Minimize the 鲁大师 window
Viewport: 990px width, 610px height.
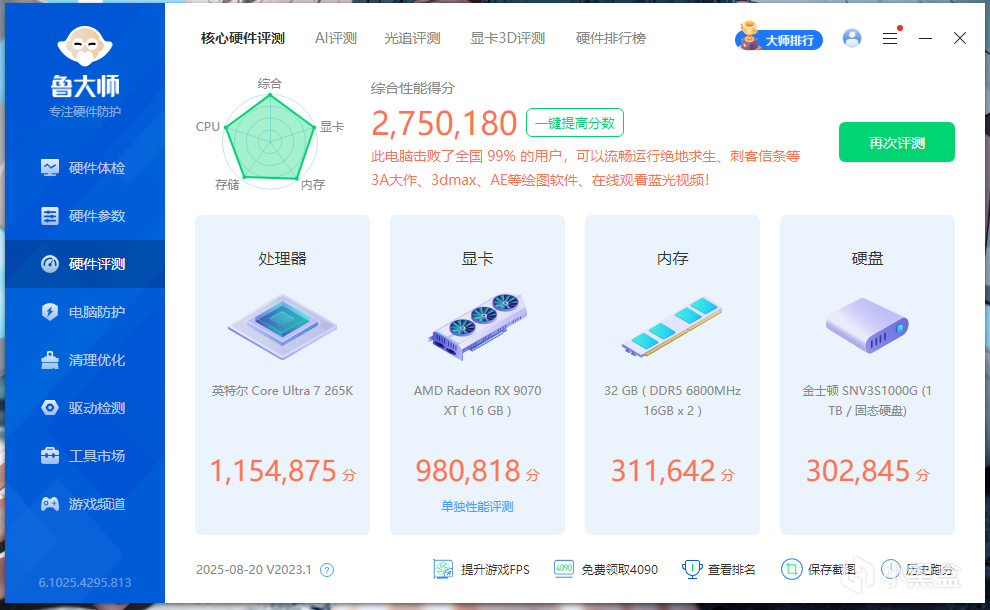coord(926,39)
